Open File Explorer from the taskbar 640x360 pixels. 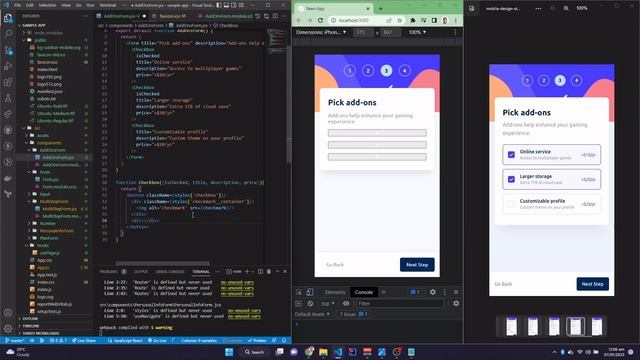[x=323, y=352]
